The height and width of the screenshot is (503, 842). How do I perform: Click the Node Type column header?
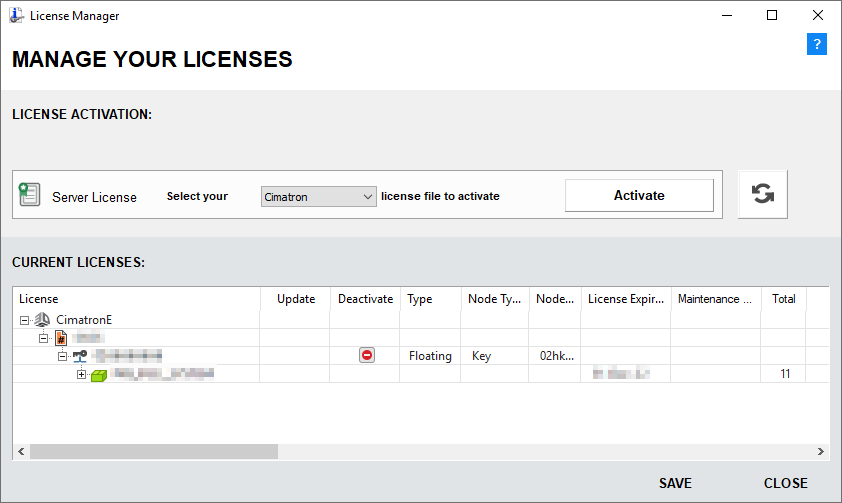pyautogui.click(x=495, y=299)
